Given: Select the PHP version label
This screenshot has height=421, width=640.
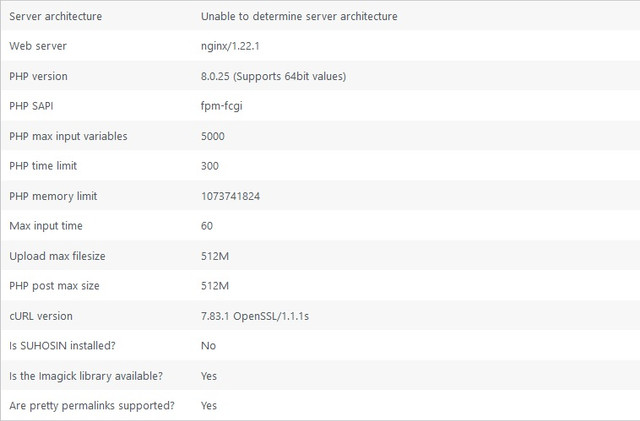Looking at the screenshot, I should (x=38, y=76).
